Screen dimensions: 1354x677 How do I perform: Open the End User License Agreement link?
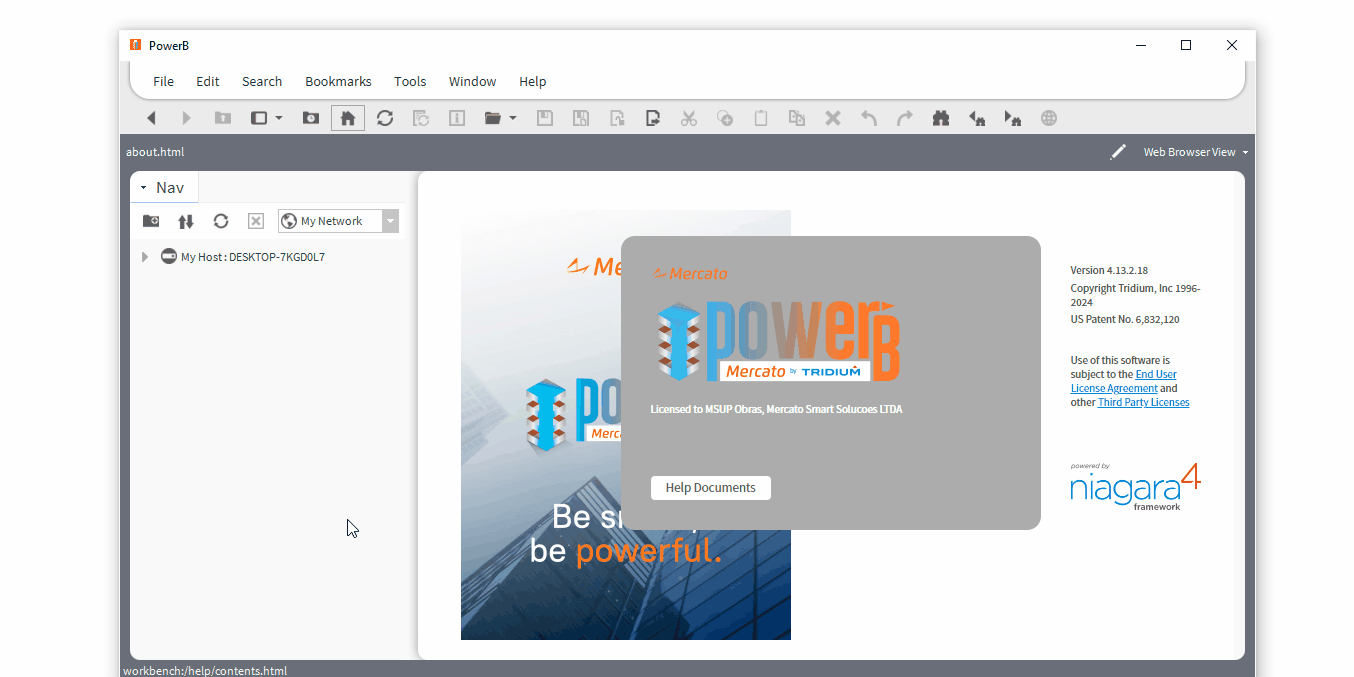coord(1124,381)
